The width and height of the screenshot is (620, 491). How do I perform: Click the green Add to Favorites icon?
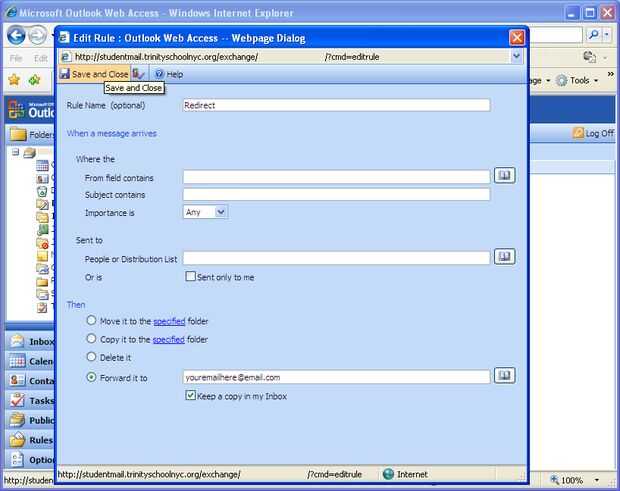34,80
